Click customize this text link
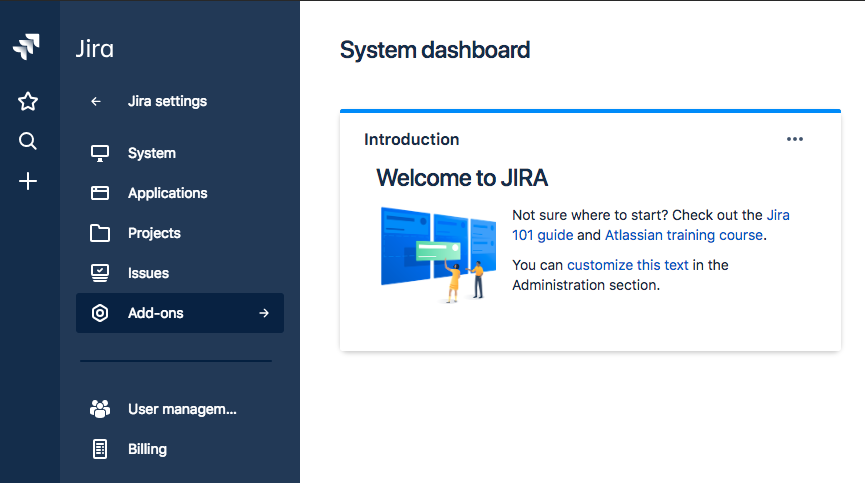The height and width of the screenshot is (483, 865). (x=628, y=265)
